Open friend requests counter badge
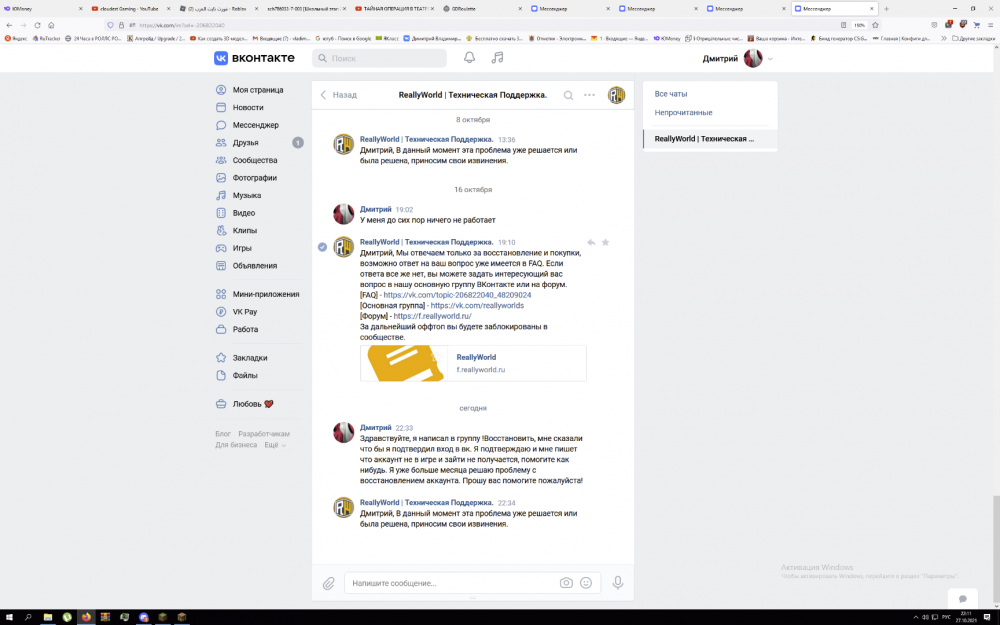Image resolution: width=1000 pixels, height=625 pixels. coord(298,143)
